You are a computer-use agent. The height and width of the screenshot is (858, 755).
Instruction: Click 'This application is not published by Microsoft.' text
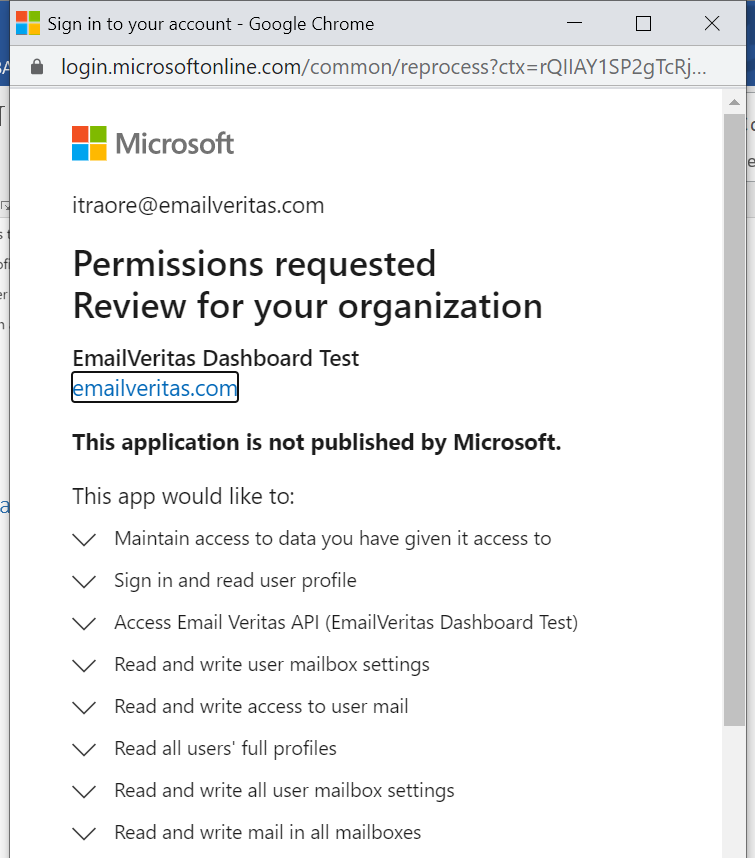[317, 442]
